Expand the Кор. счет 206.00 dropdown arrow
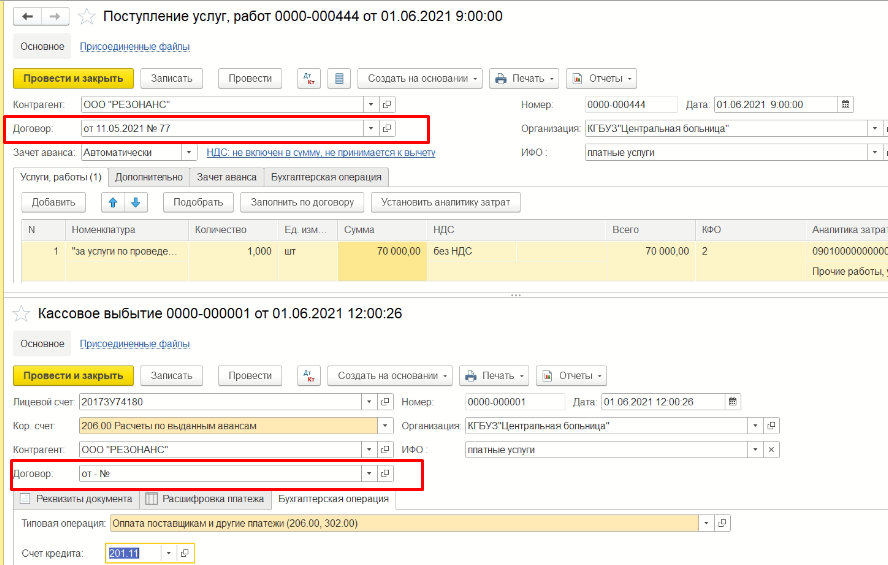888x565 pixels. click(386, 426)
